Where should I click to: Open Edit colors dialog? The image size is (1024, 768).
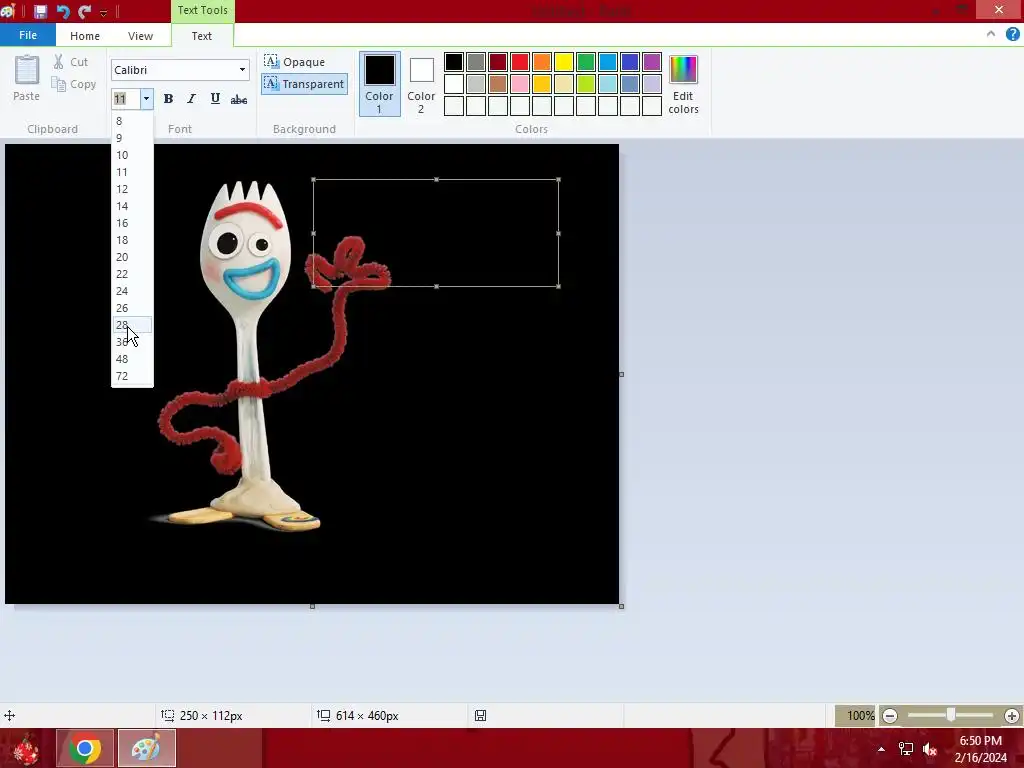684,84
